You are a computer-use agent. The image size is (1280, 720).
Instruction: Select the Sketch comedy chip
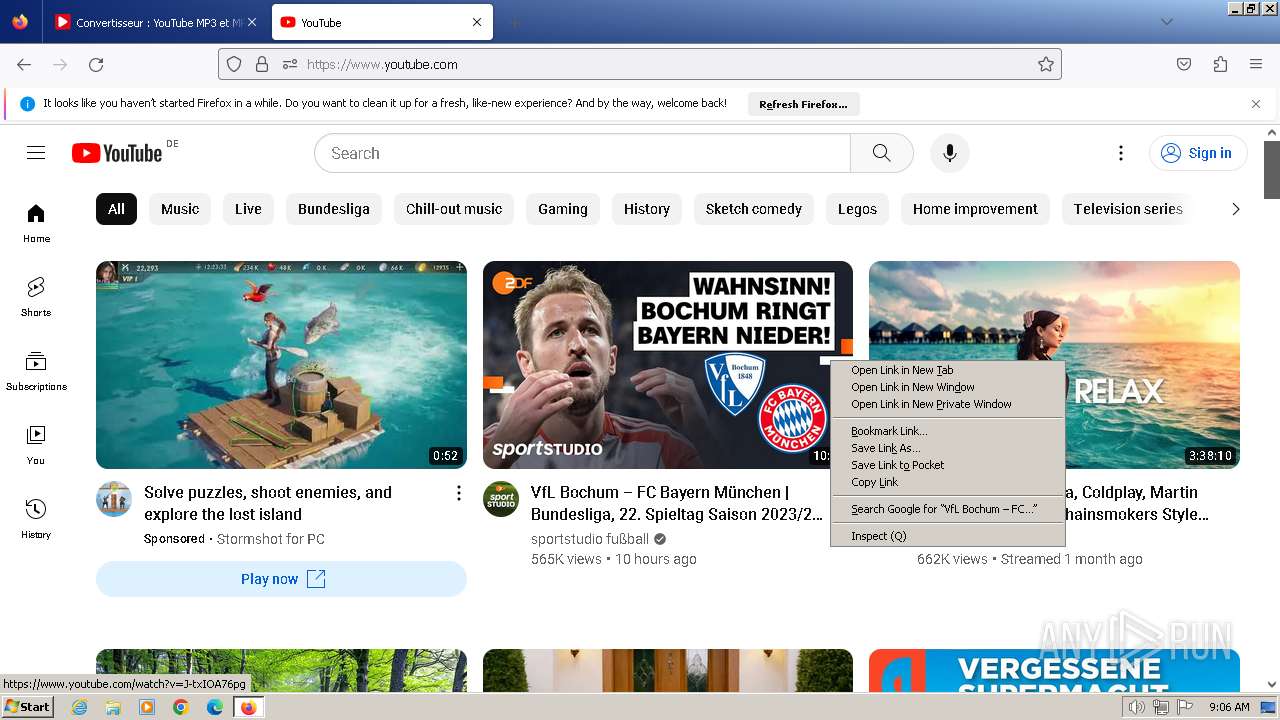coord(754,209)
